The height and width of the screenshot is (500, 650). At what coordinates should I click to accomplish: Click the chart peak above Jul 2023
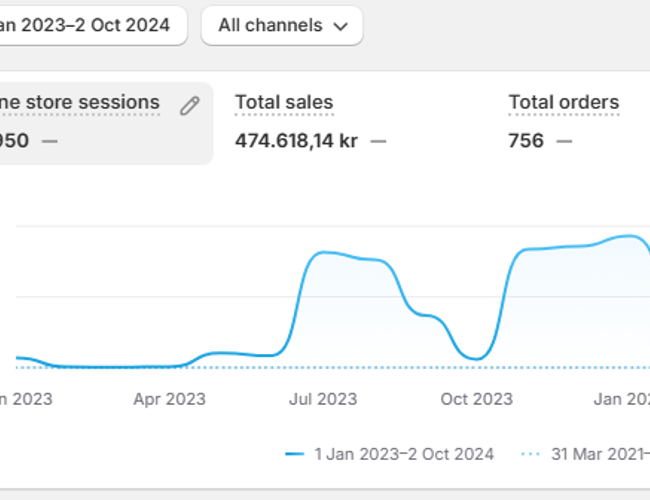tap(322, 252)
